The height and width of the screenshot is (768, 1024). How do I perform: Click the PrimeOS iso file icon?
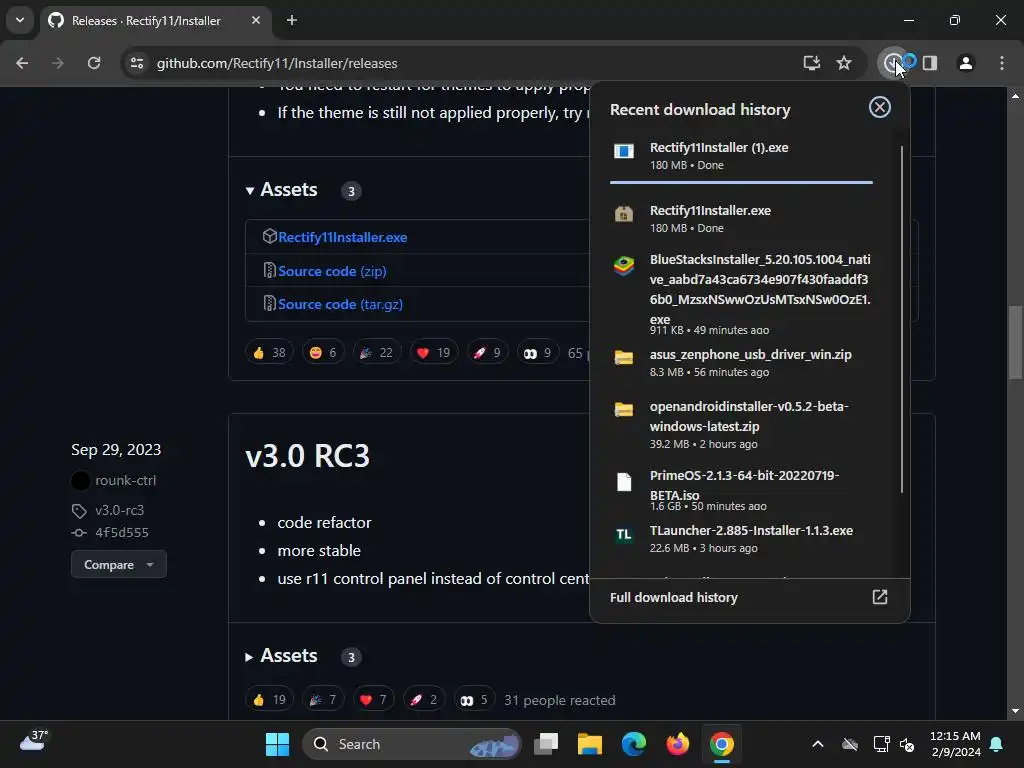click(x=624, y=482)
